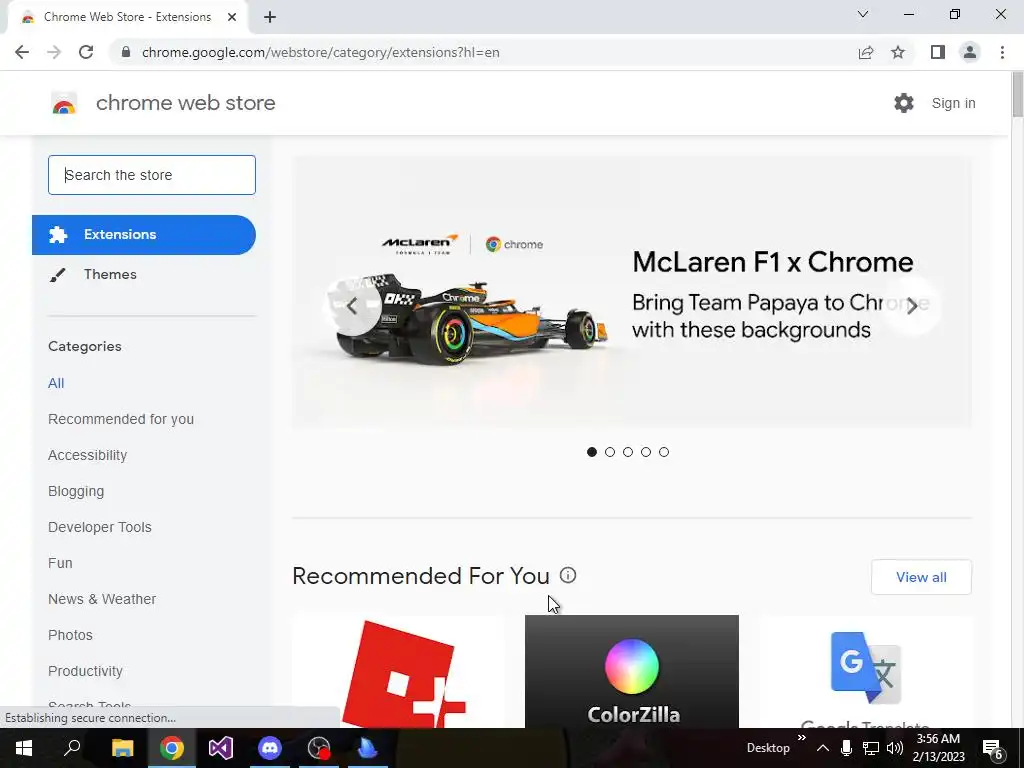Click the browser forward arrow

[54, 52]
